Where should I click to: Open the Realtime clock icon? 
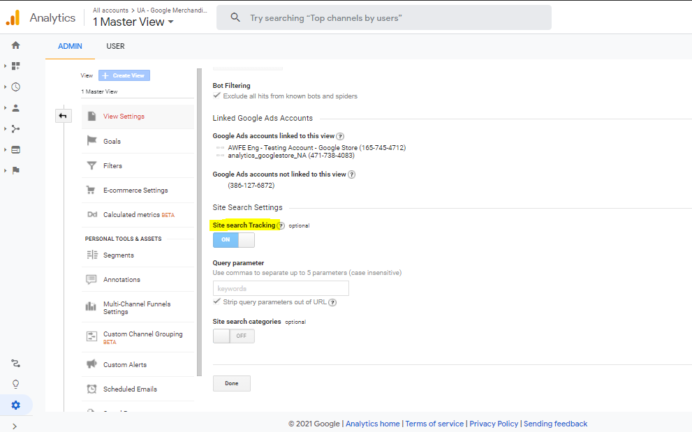pos(16,87)
